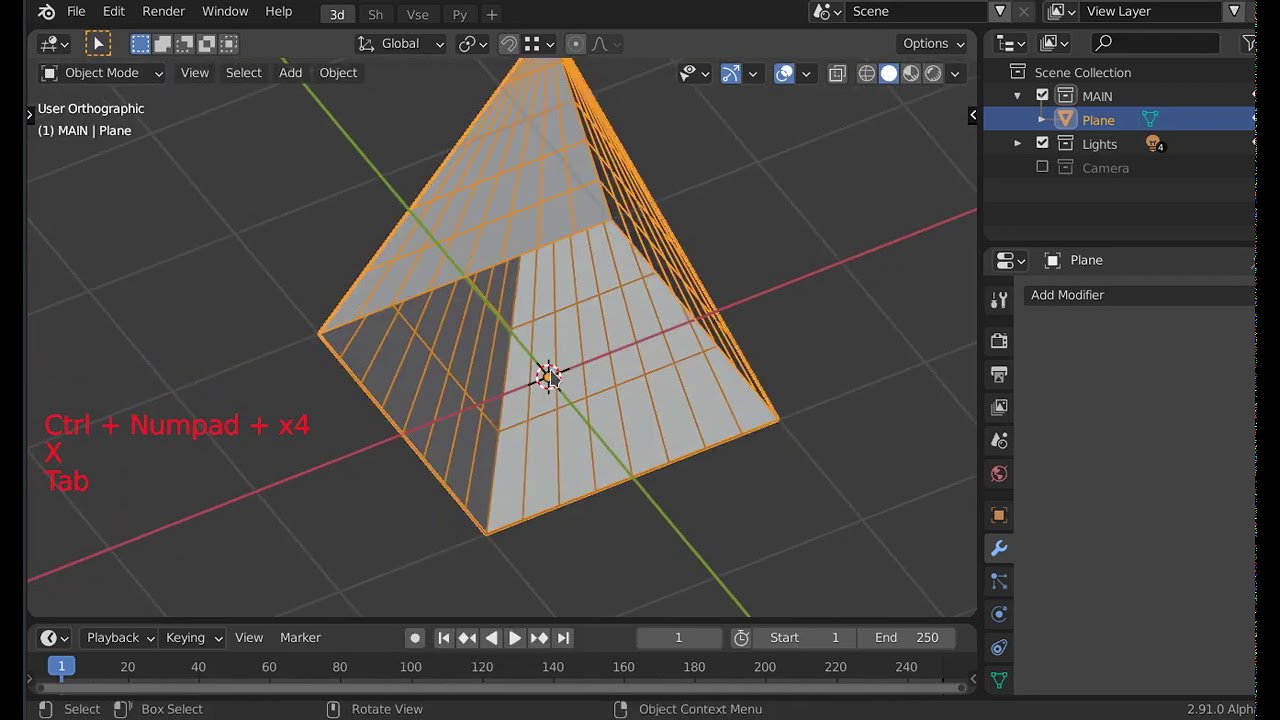
Task: Choose the set-new-selection mode icon
Action: (140, 44)
